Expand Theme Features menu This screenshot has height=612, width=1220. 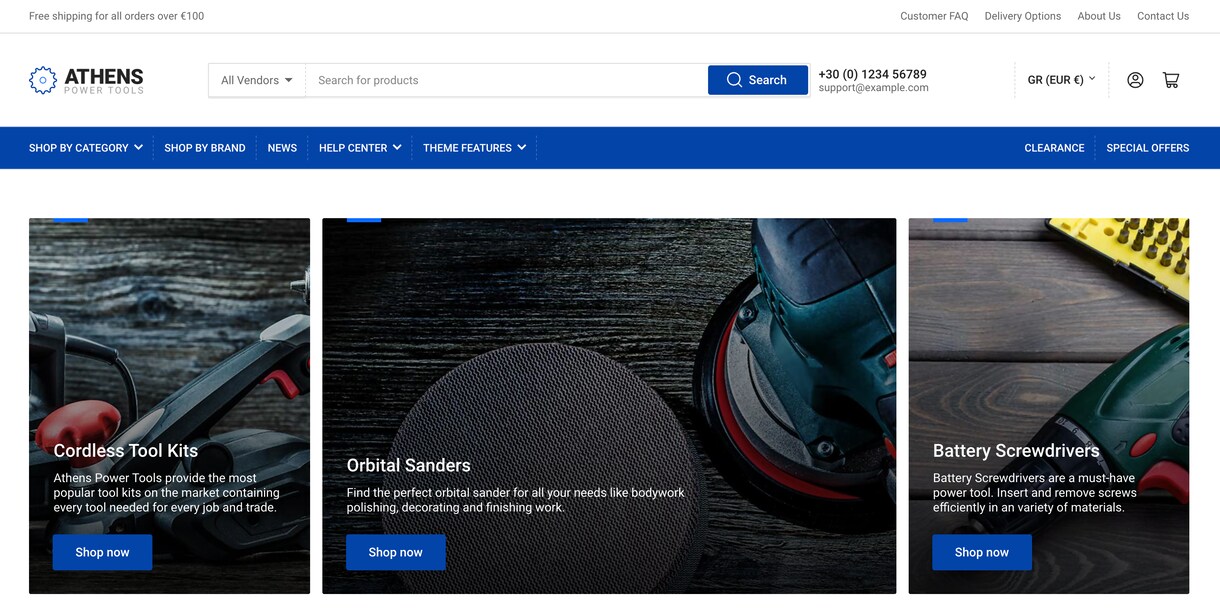click(474, 148)
